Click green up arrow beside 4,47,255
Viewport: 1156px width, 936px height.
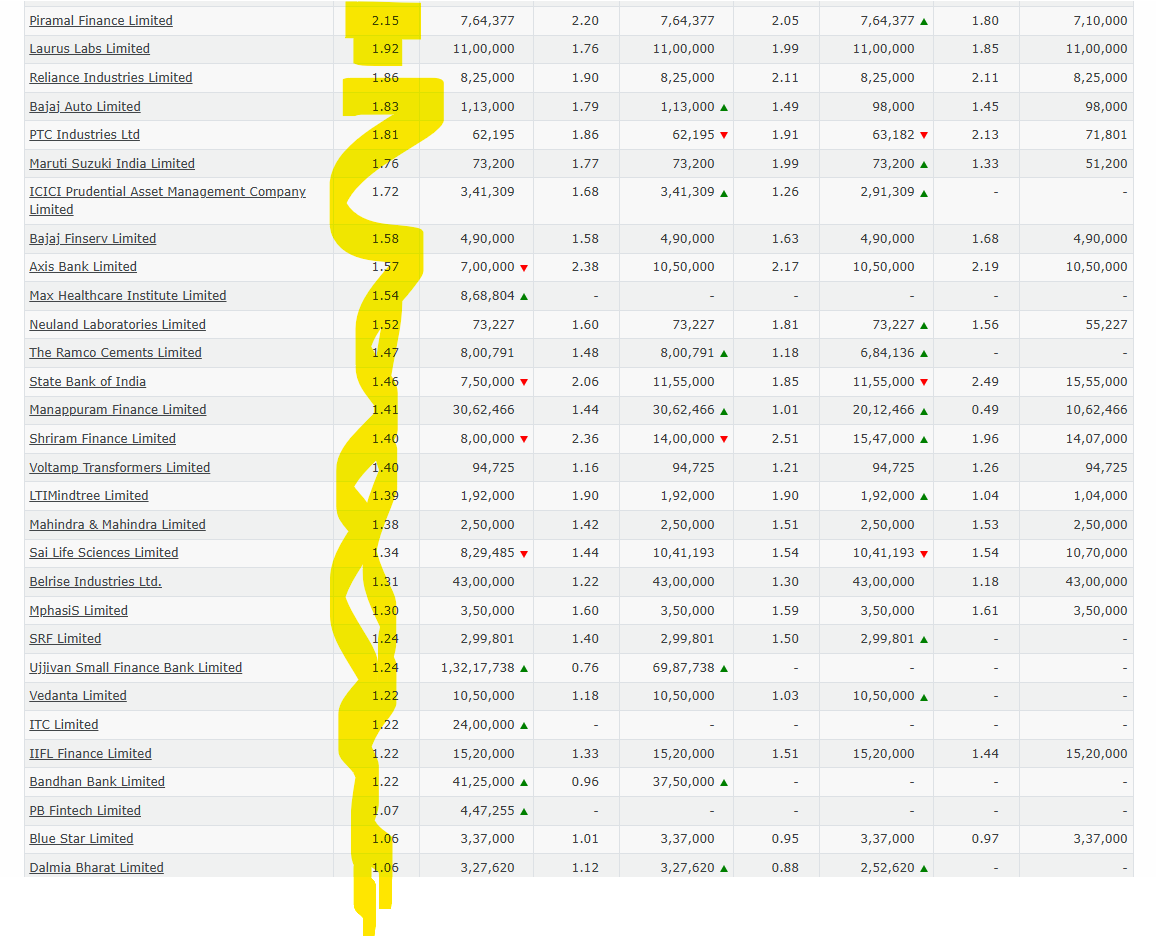(x=524, y=811)
